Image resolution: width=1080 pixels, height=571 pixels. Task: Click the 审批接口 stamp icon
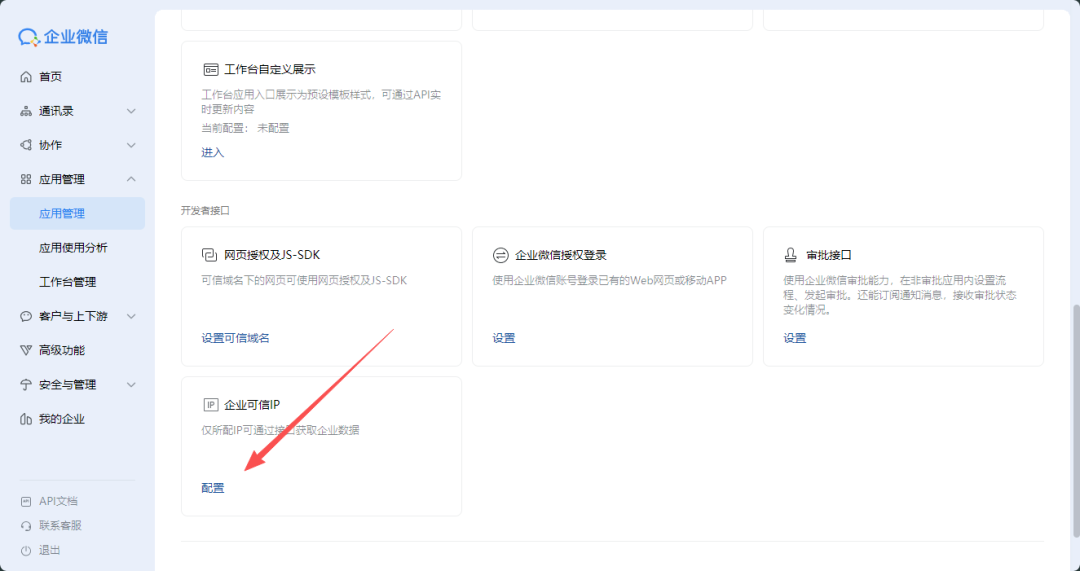791,255
